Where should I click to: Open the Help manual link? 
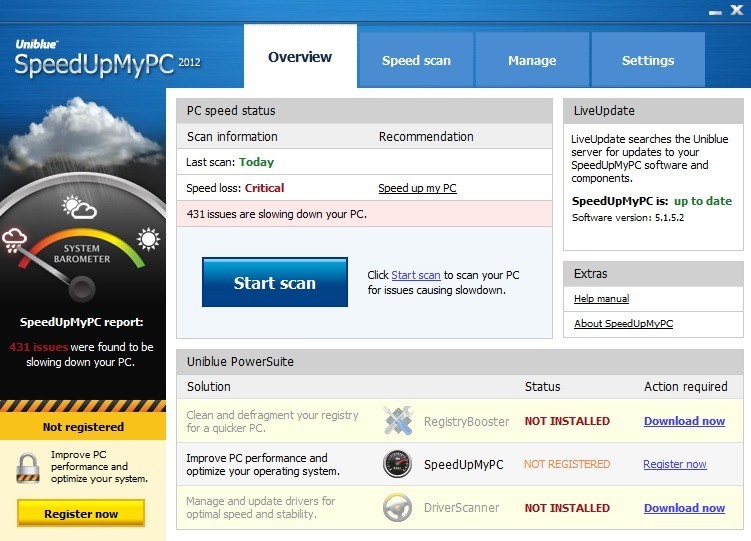[601, 298]
